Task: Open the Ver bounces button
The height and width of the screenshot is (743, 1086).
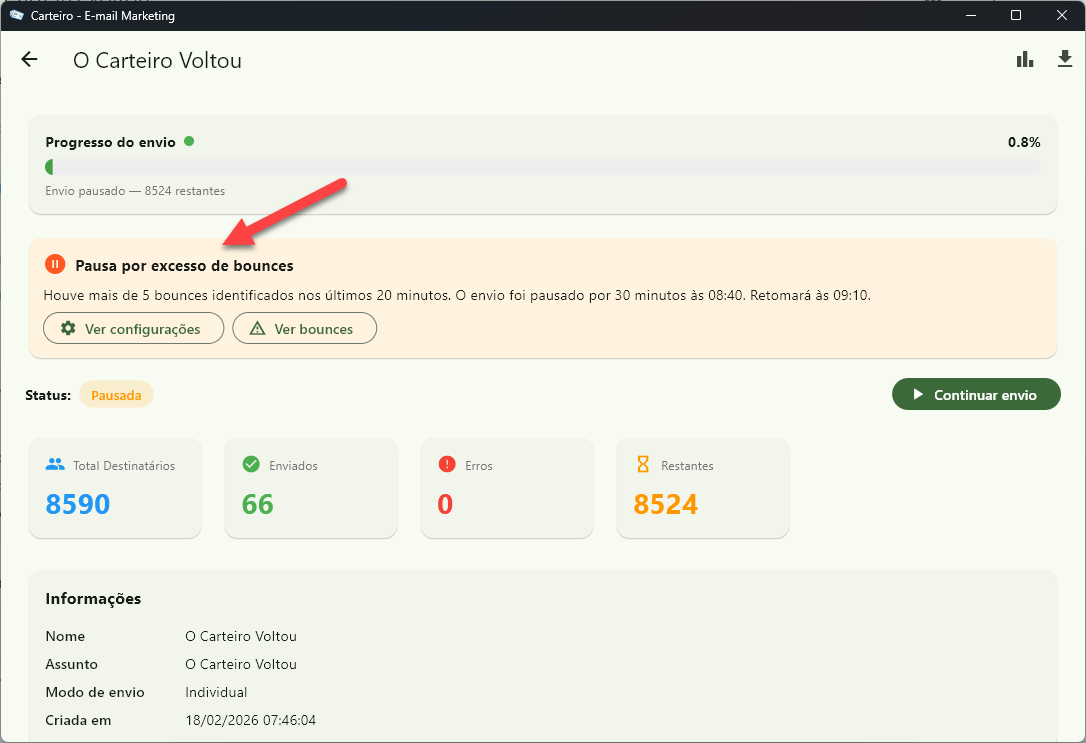Action: (x=304, y=329)
